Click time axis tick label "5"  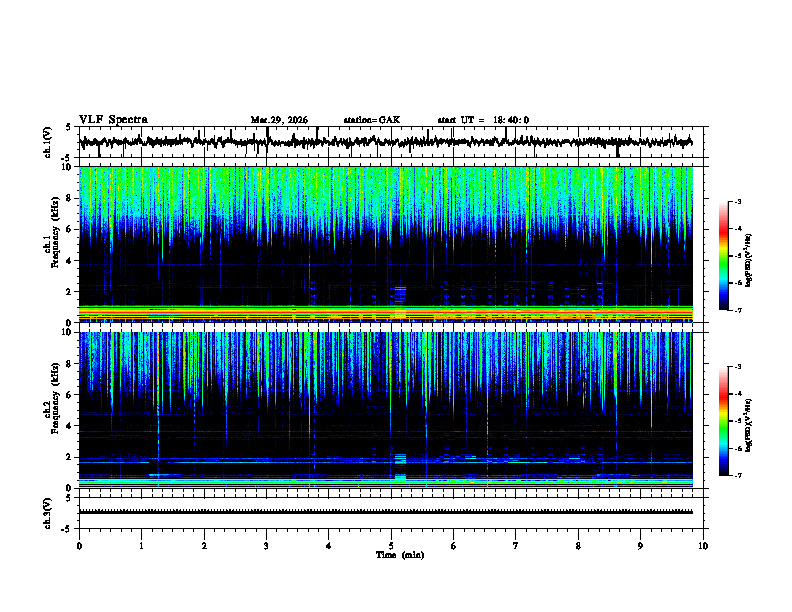391,546
